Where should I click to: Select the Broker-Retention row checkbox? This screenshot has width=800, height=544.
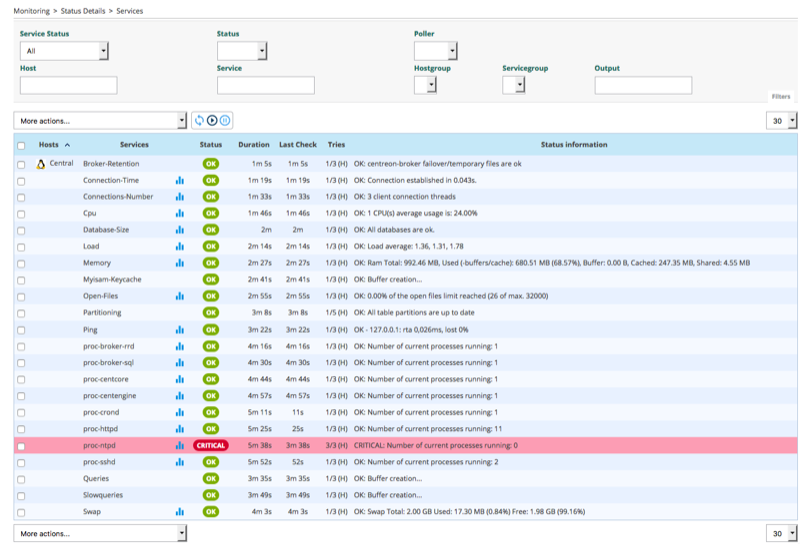22,163
